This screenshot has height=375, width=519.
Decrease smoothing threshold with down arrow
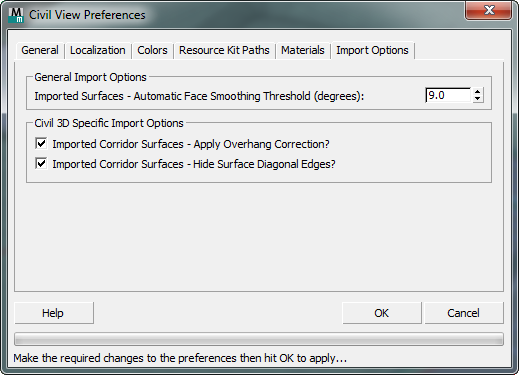tap(478, 99)
